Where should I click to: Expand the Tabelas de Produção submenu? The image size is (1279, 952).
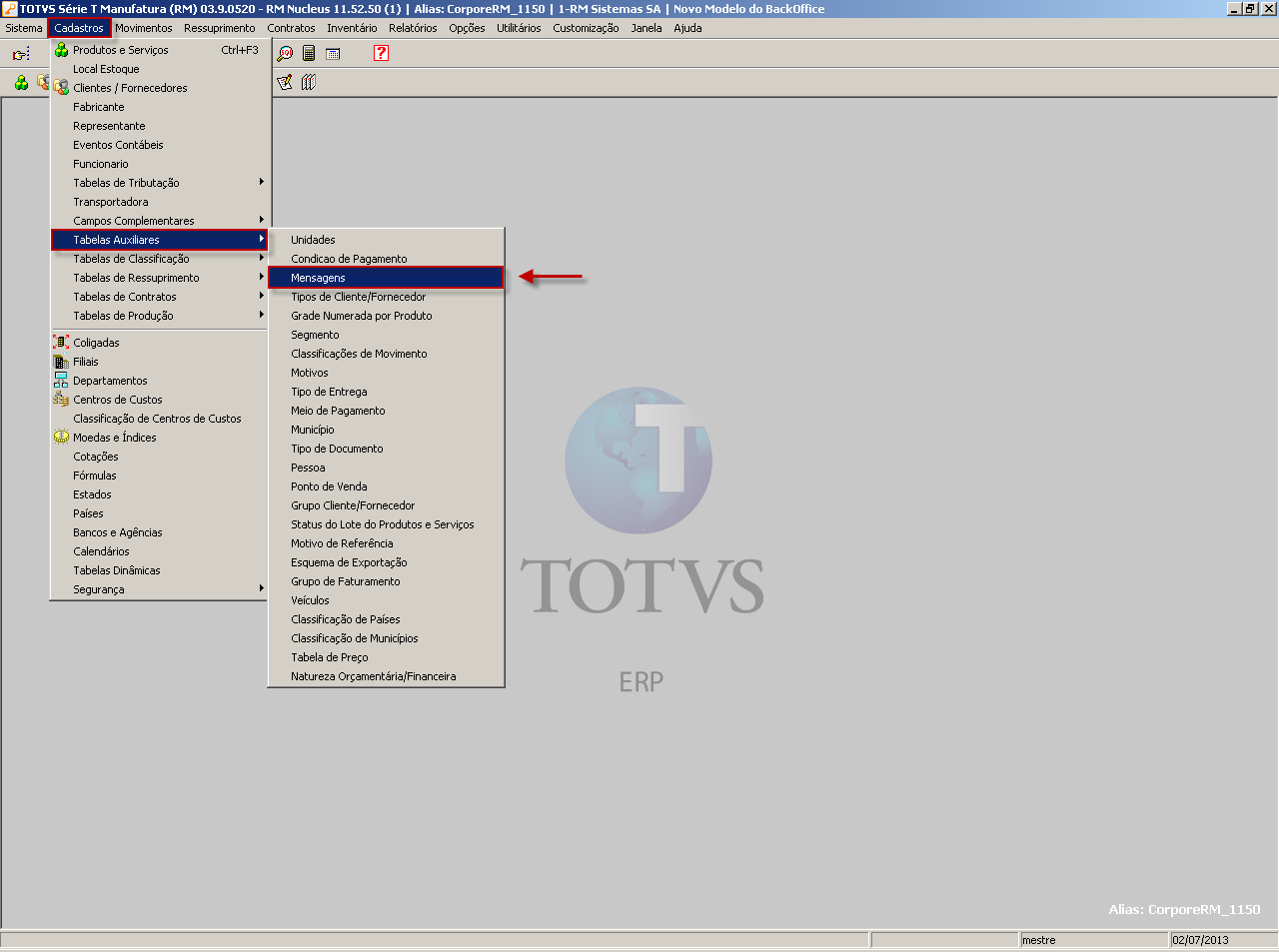pos(161,316)
